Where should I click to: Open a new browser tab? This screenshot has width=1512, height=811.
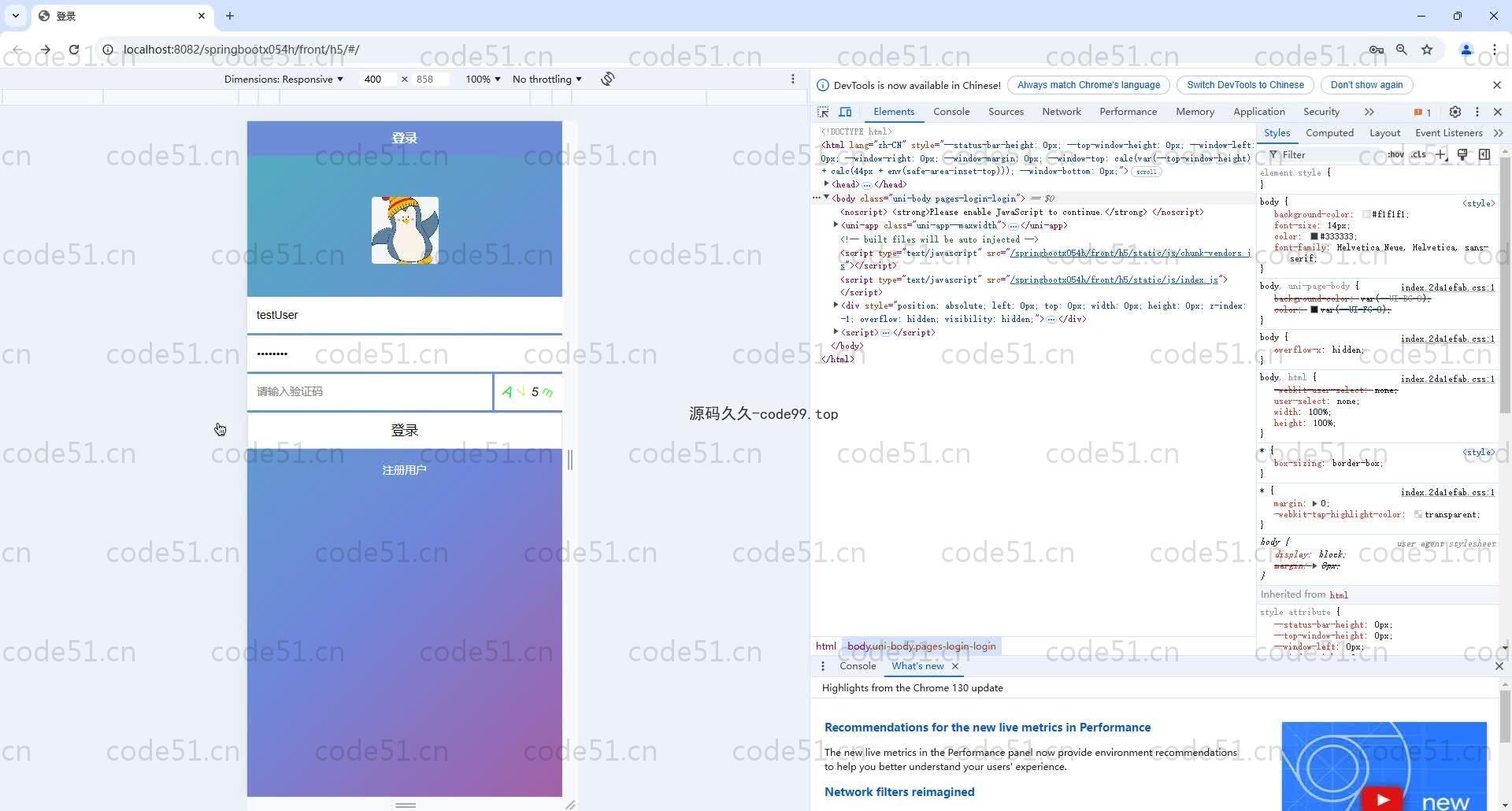click(230, 16)
